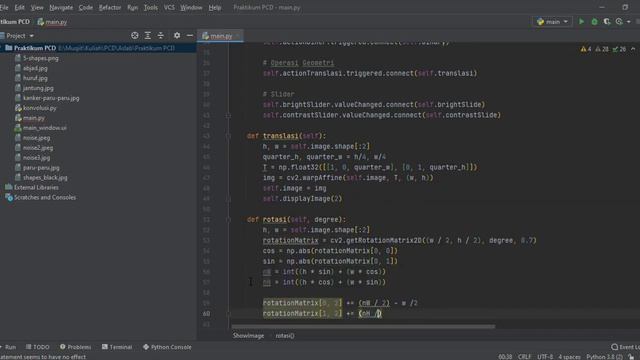Restore down the PyCharm window
Screen dimensions: 640x360
pyautogui.click(x=625, y=7)
